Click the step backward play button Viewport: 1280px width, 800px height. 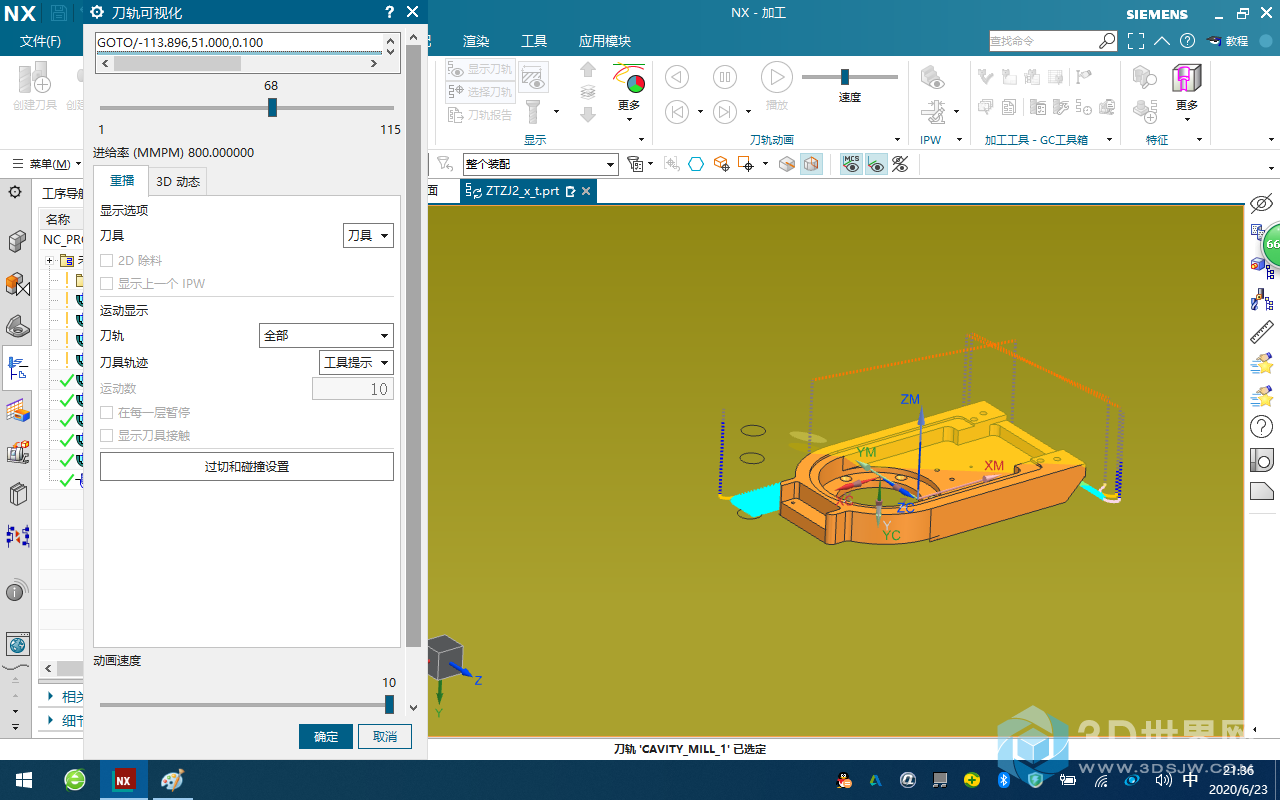(677, 77)
